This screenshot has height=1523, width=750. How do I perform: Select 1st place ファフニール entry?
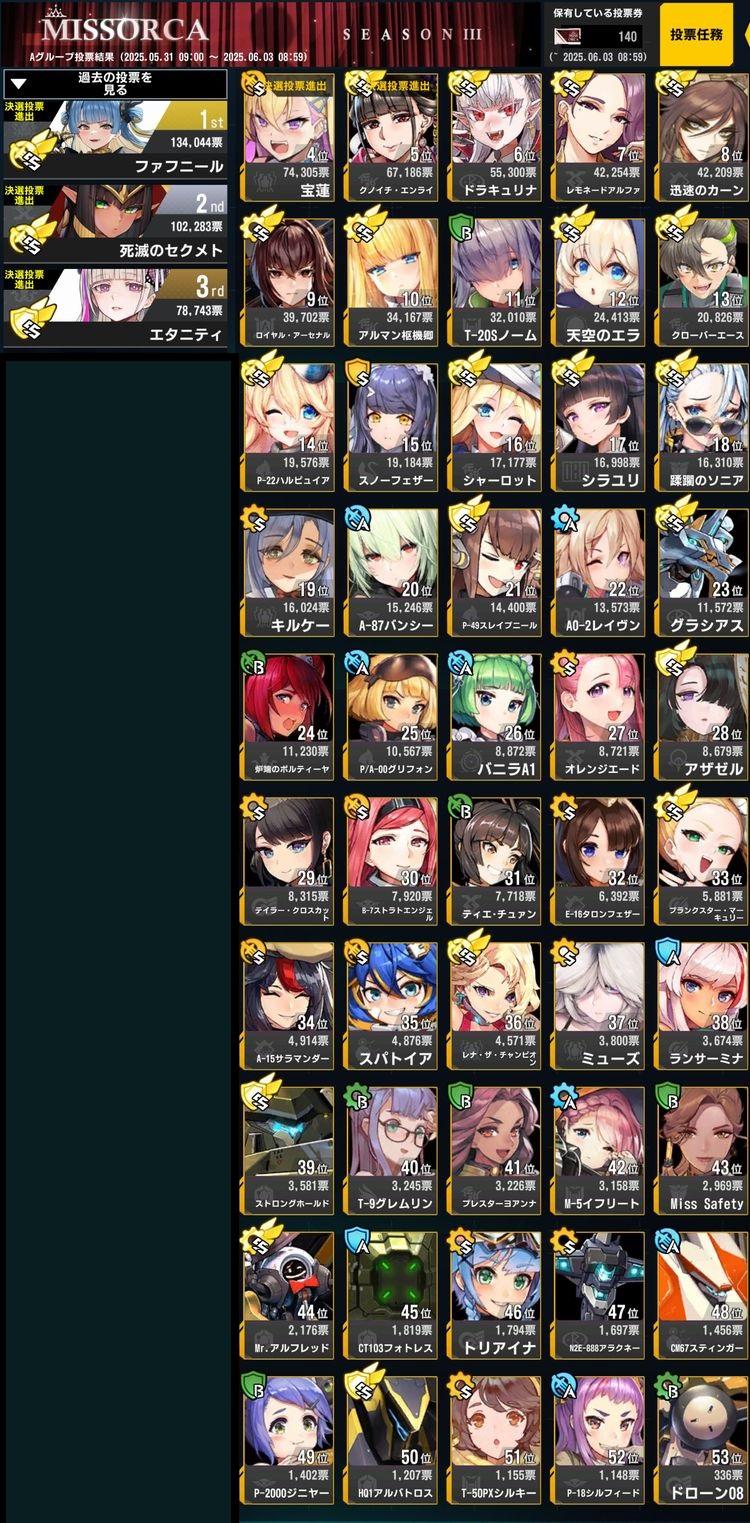click(x=115, y=139)
